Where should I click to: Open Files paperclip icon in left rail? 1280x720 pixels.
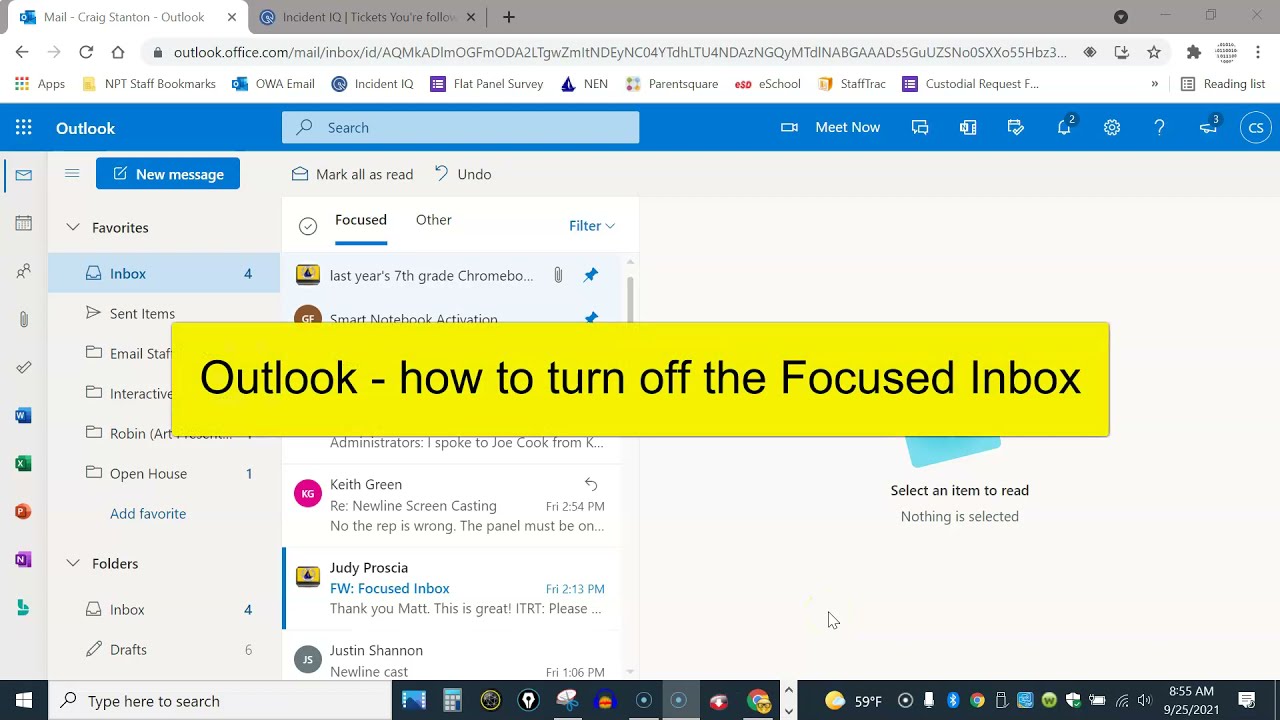point(24,319)
